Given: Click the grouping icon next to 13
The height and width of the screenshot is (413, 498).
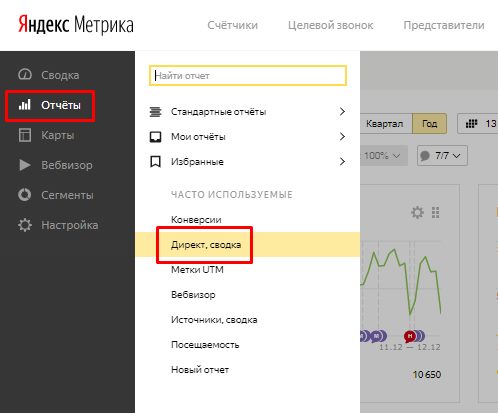Looking at the screenshot, I should [471, 124].
